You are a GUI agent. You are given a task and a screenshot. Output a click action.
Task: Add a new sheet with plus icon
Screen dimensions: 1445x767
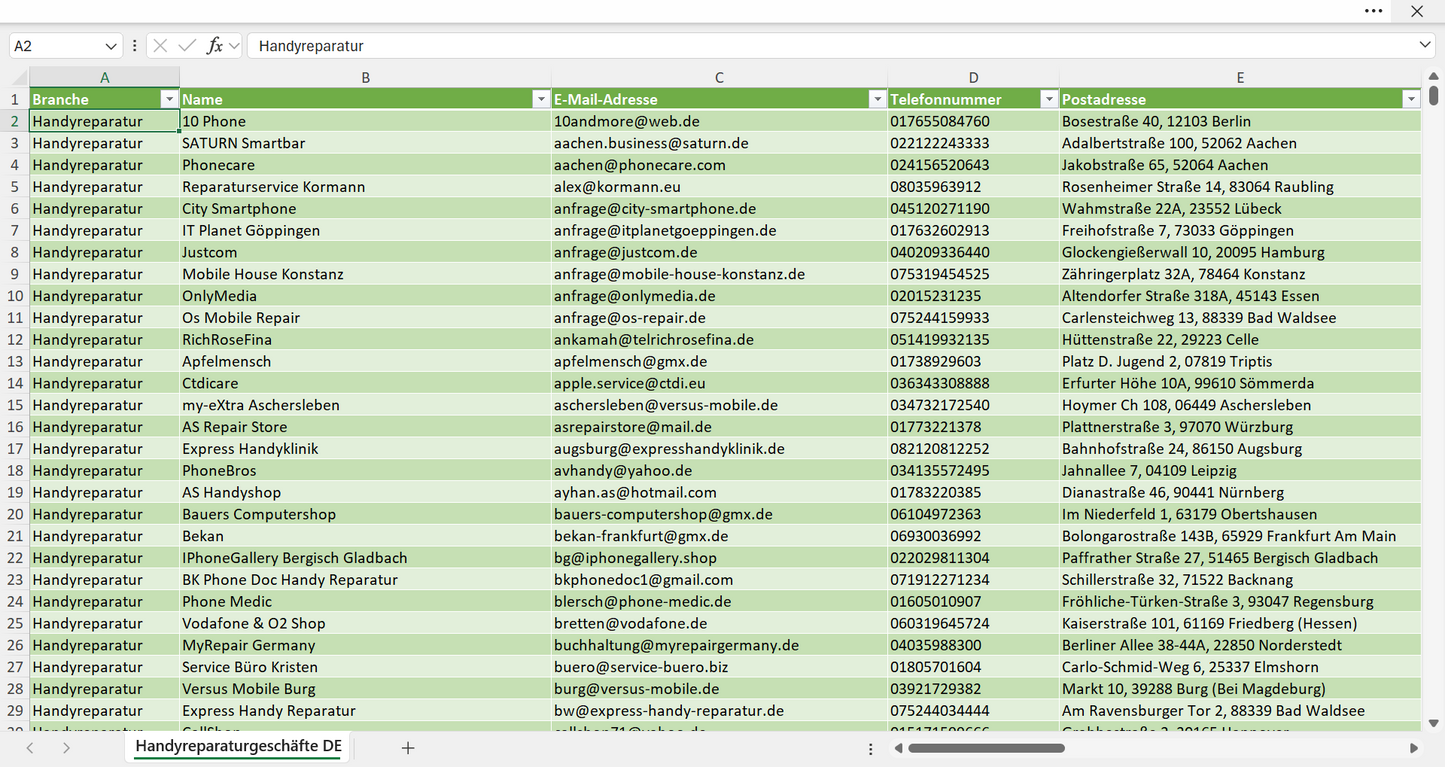[408, 747]
